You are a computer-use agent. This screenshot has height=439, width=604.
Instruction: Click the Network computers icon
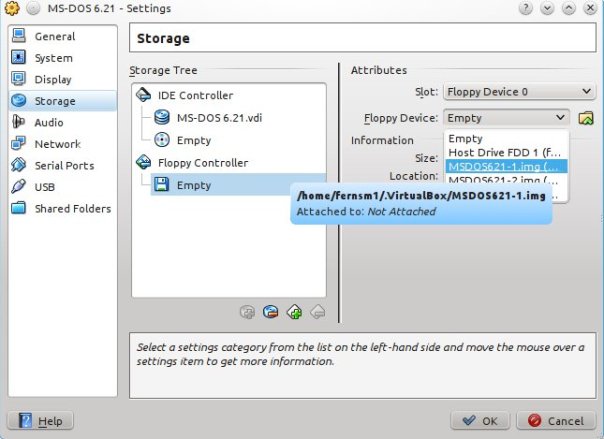click(18, 143)
